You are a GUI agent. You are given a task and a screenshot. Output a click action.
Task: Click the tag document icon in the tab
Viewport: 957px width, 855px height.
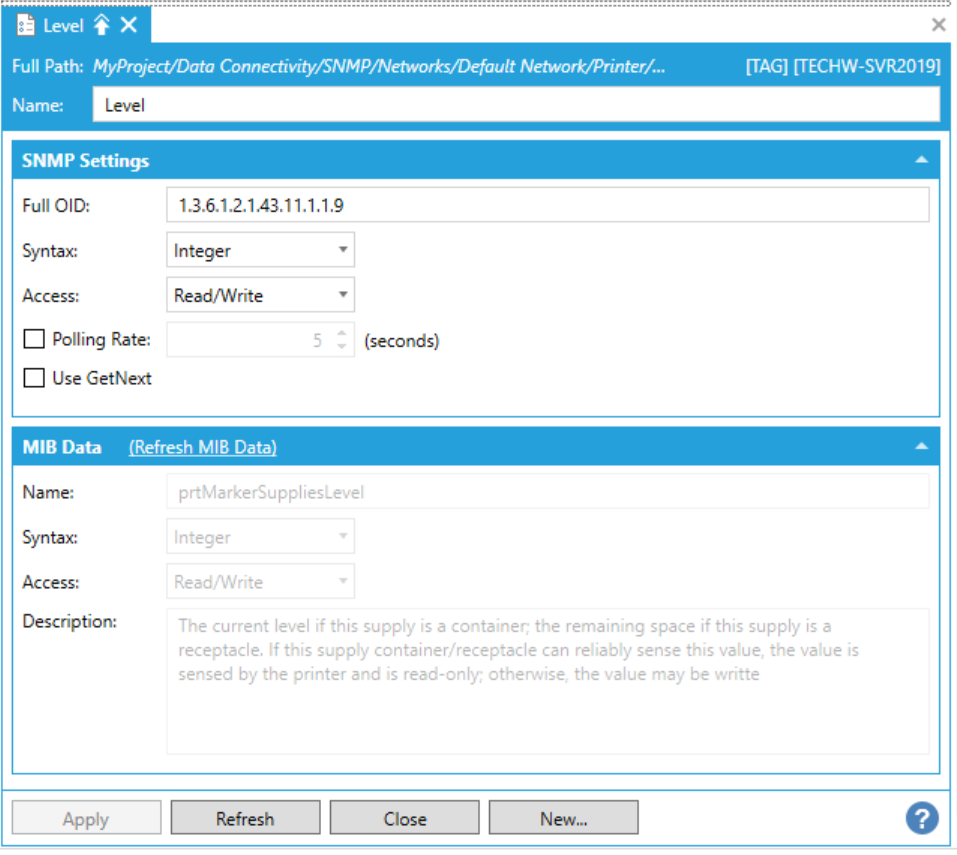(27, 25)
